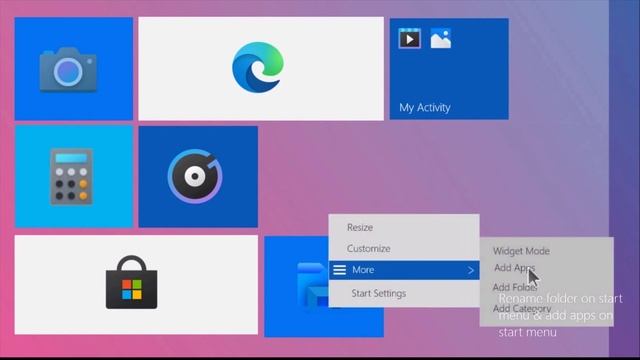Expand the More submenu arrow
This screenshot has height=360, width=640.
point(471,270)
